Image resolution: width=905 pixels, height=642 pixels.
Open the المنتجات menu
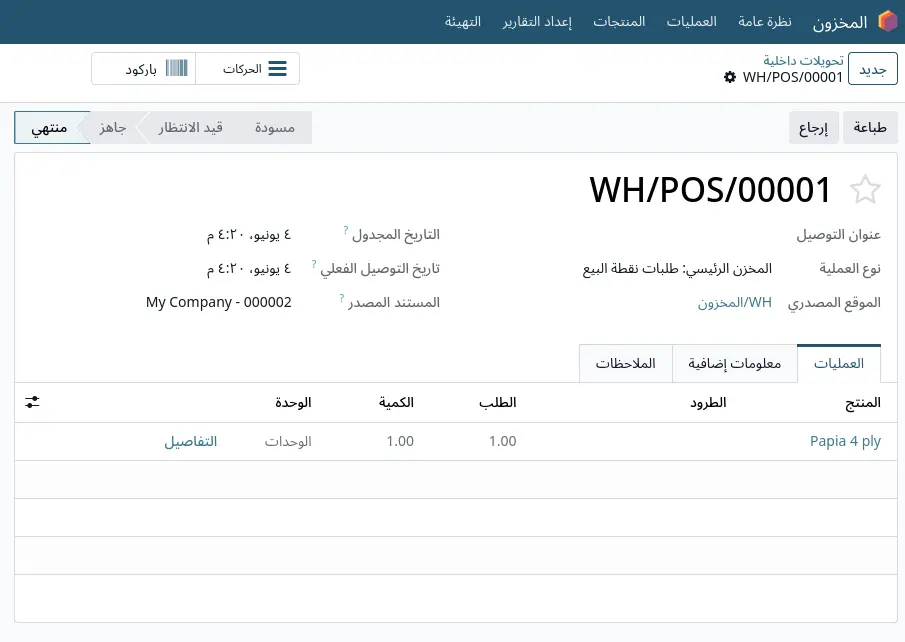(619, 22)
